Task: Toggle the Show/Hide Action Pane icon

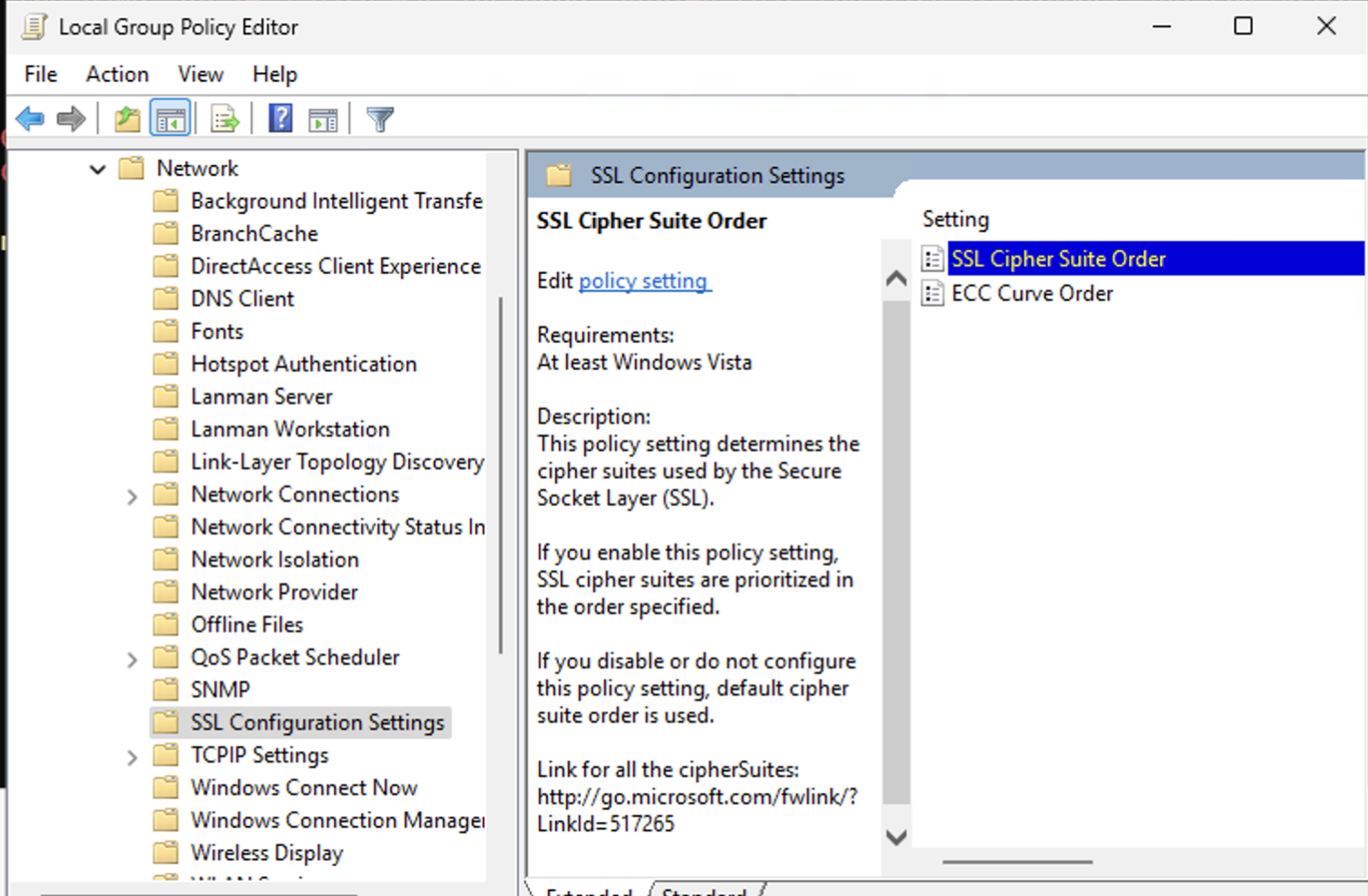Action: click(x=323, y=119)
